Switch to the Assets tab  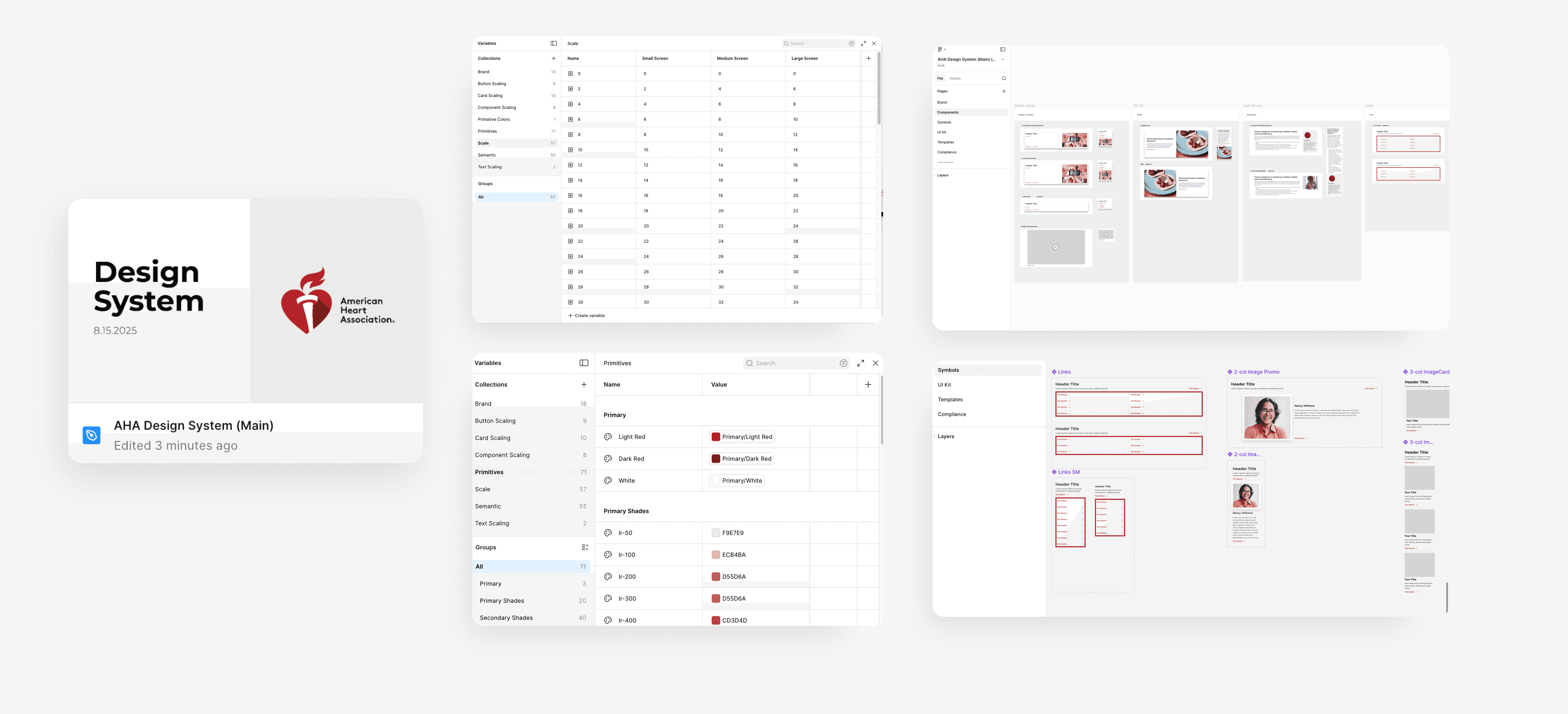tap(955, 78)
